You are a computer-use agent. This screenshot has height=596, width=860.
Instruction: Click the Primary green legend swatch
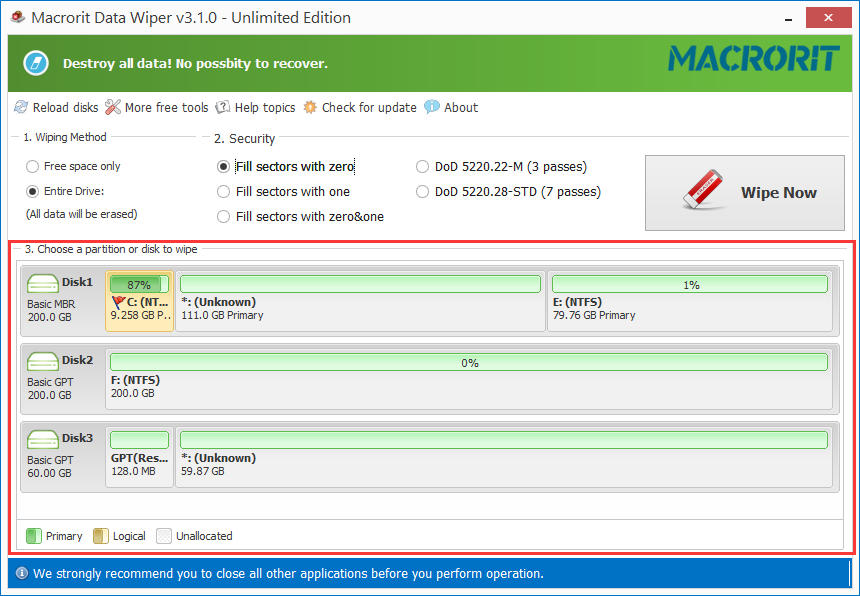click(x=34, y=536)
